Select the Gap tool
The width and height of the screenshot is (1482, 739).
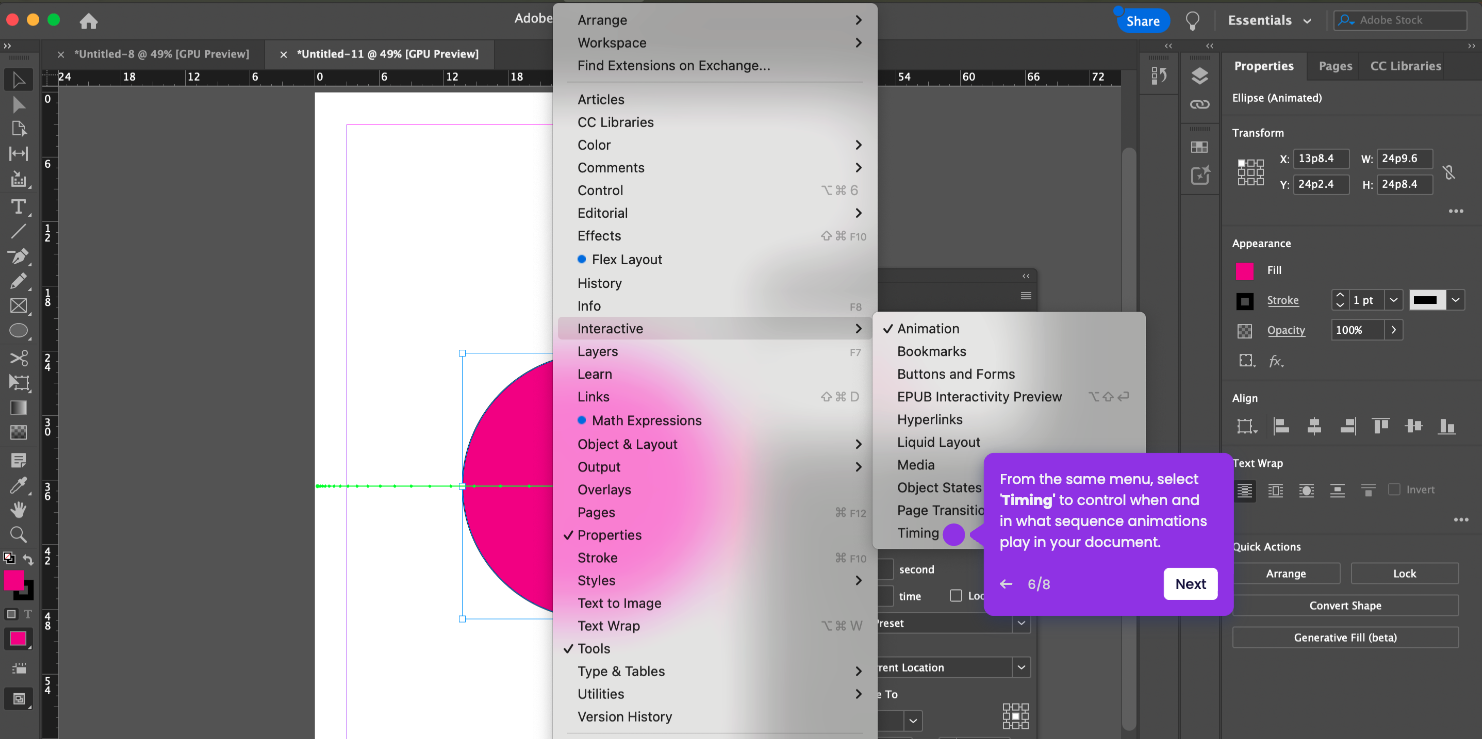click(x=18, y=154)
